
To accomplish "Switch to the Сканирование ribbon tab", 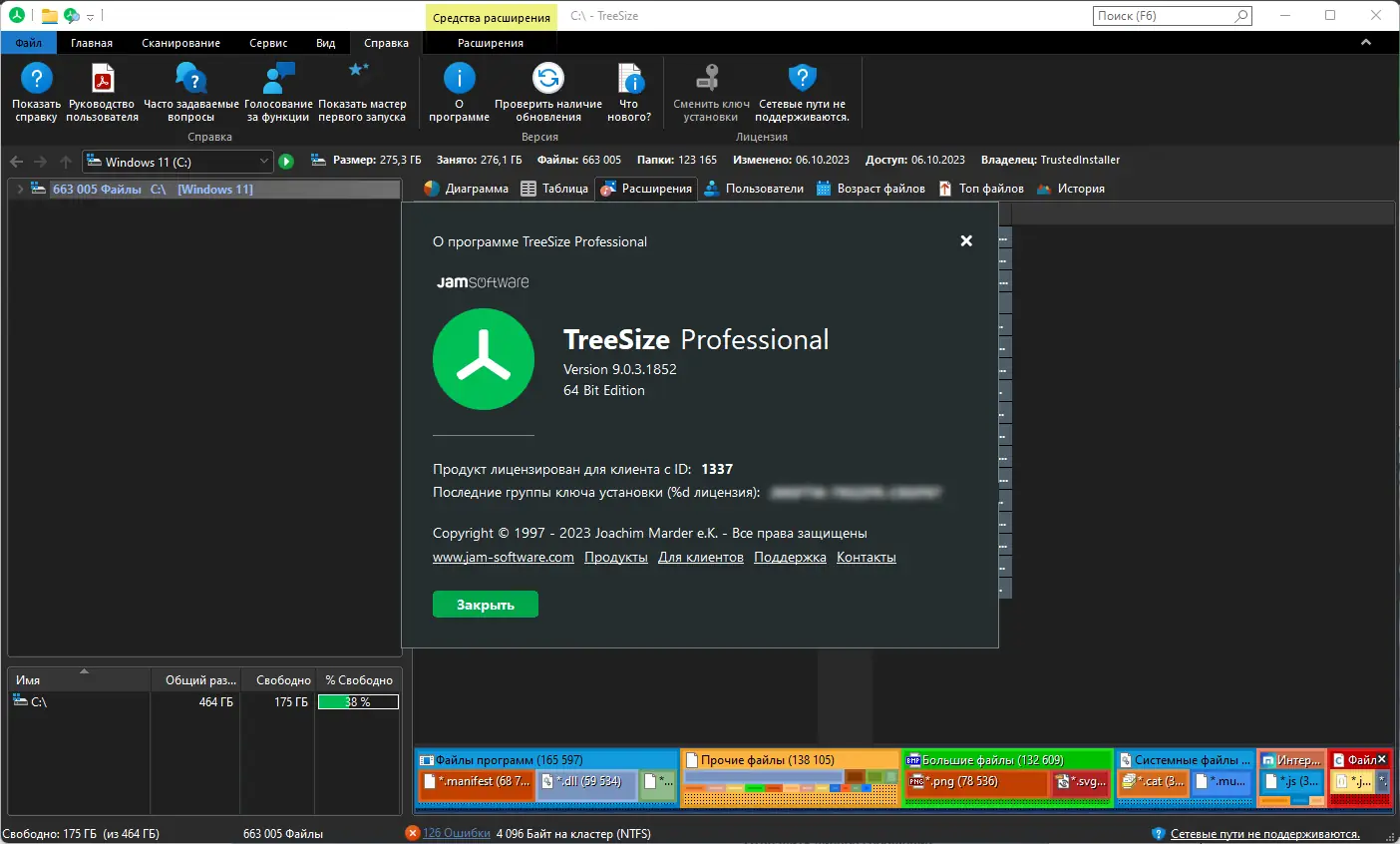I will (x=180, y=43).
